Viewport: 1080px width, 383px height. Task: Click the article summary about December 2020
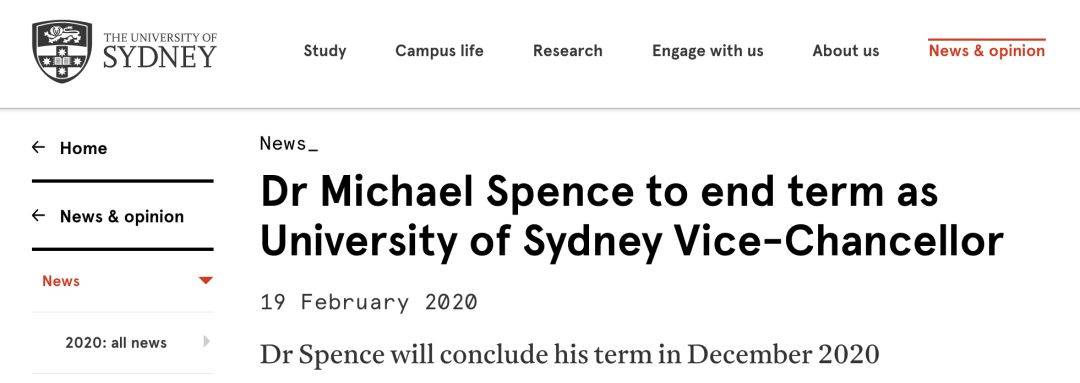point(570,354)
